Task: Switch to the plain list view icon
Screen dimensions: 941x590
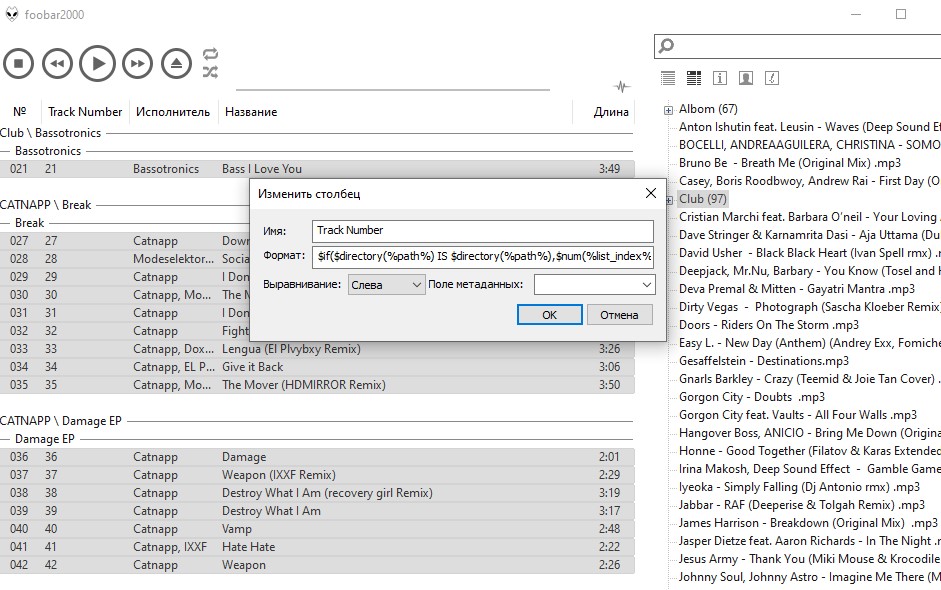Action: [668, 78]
